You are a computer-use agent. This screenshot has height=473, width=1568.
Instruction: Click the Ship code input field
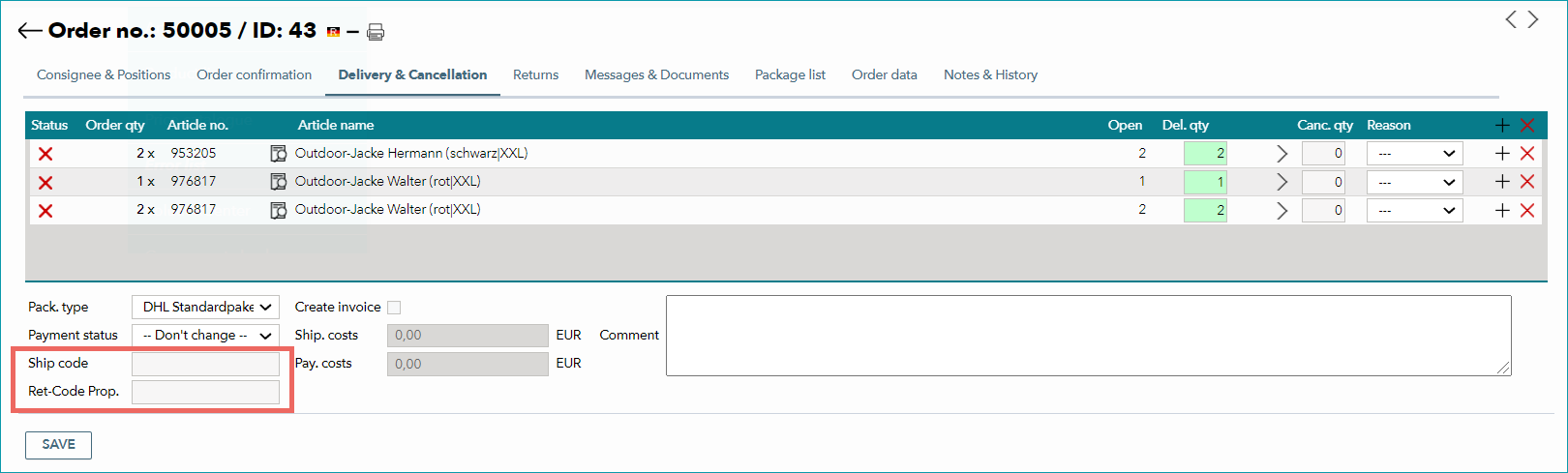pos(205,364)
